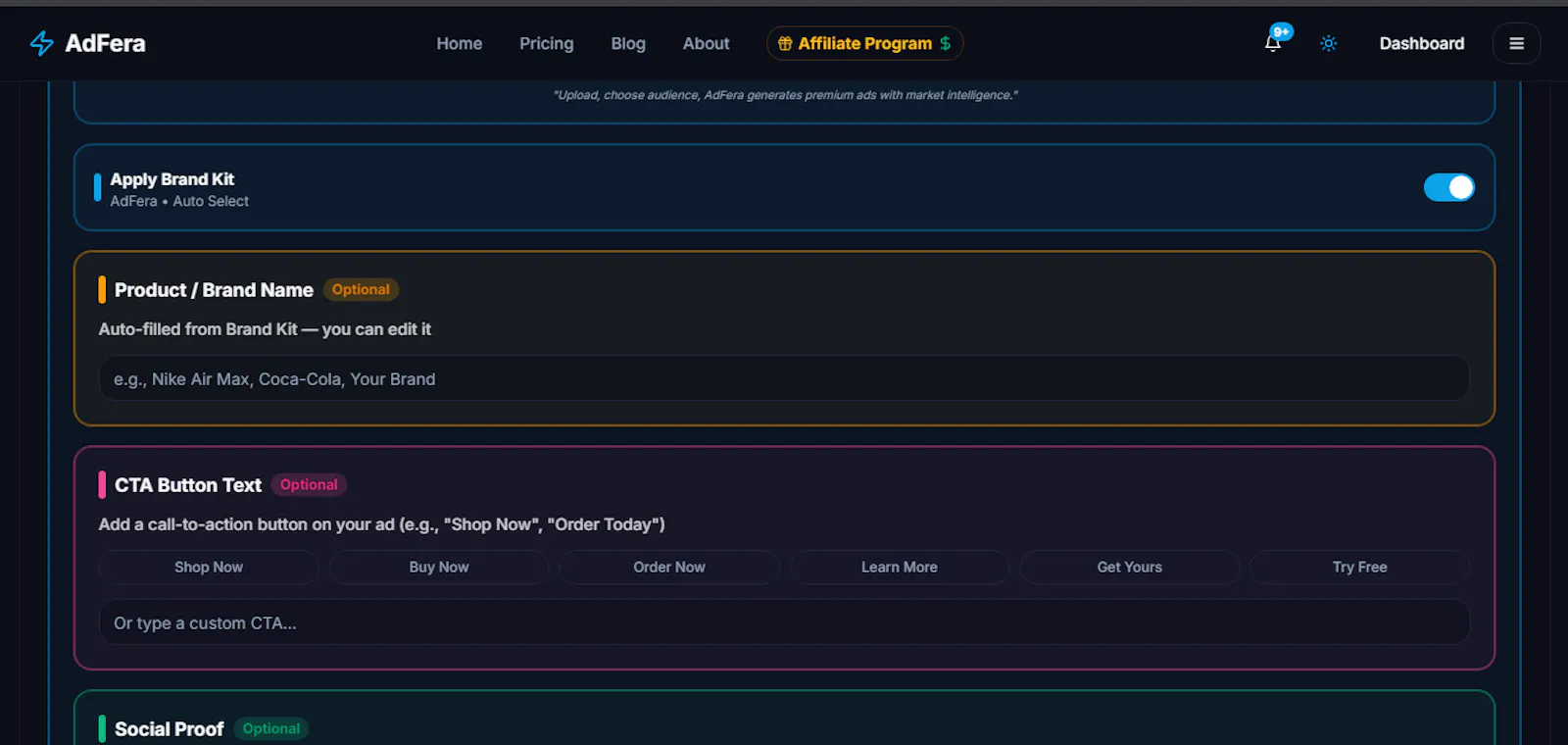Open the hamburger menu button

[x=1516, y=43]
